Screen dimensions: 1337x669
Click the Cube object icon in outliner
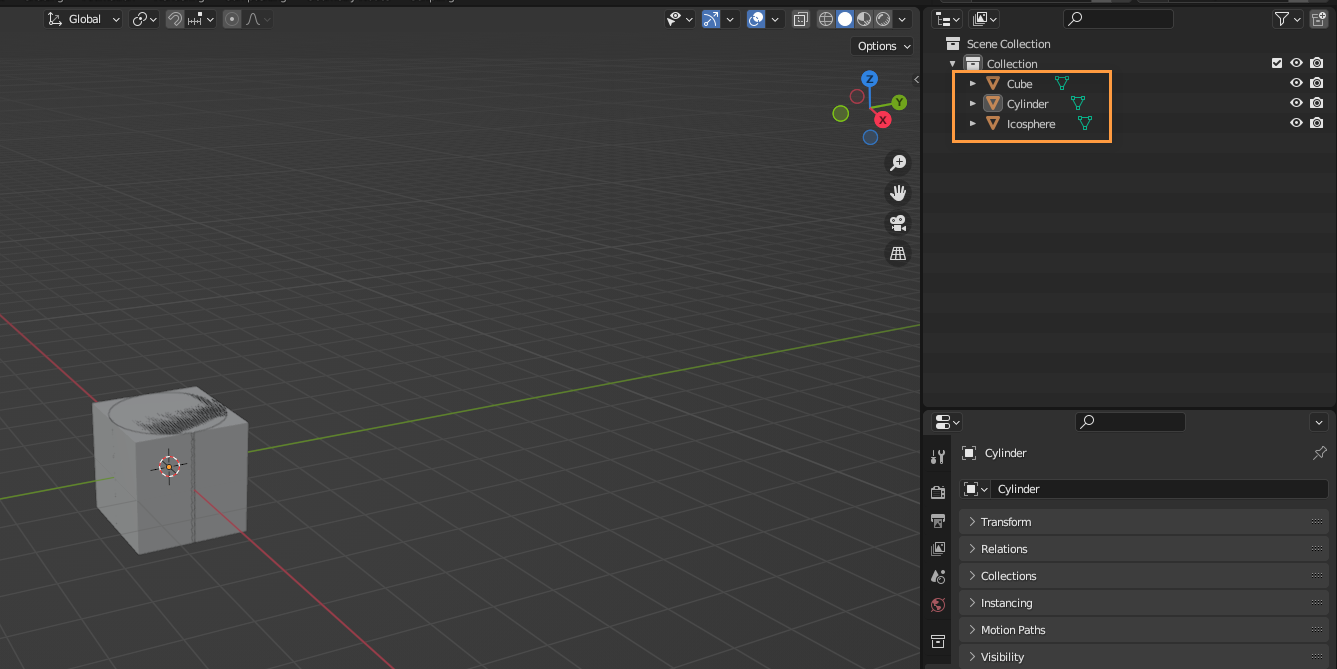(993, 84)
